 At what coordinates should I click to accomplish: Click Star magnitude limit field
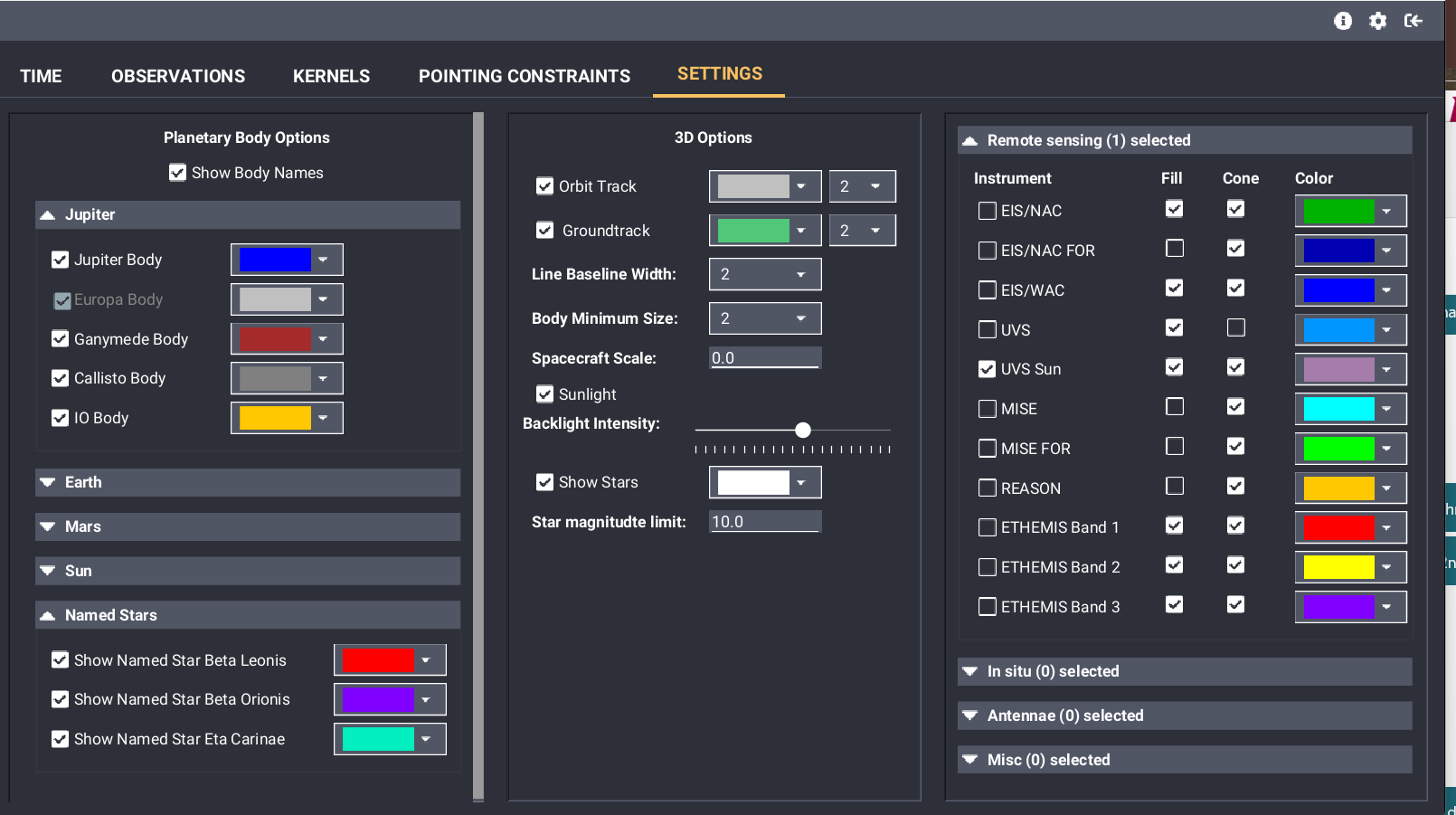click(765, 522)
